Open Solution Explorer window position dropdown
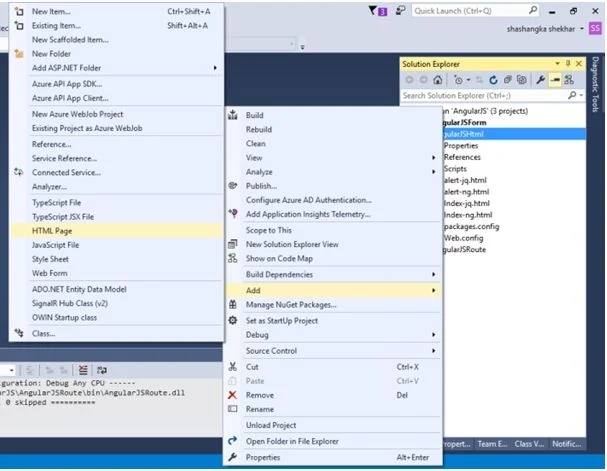 point(557,63)
